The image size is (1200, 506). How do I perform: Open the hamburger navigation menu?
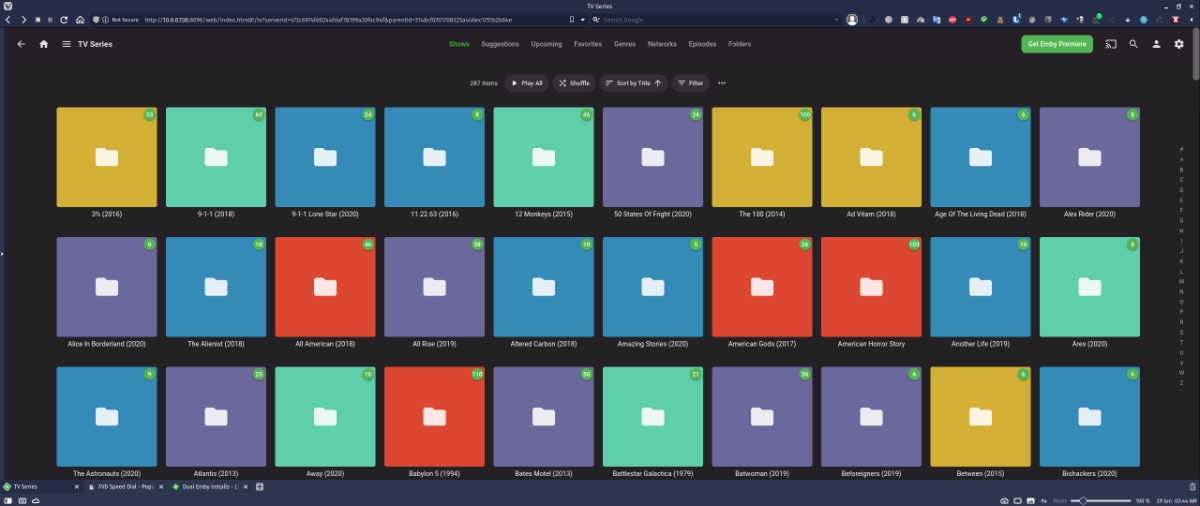pyautogui.click(x=66, y=44)
